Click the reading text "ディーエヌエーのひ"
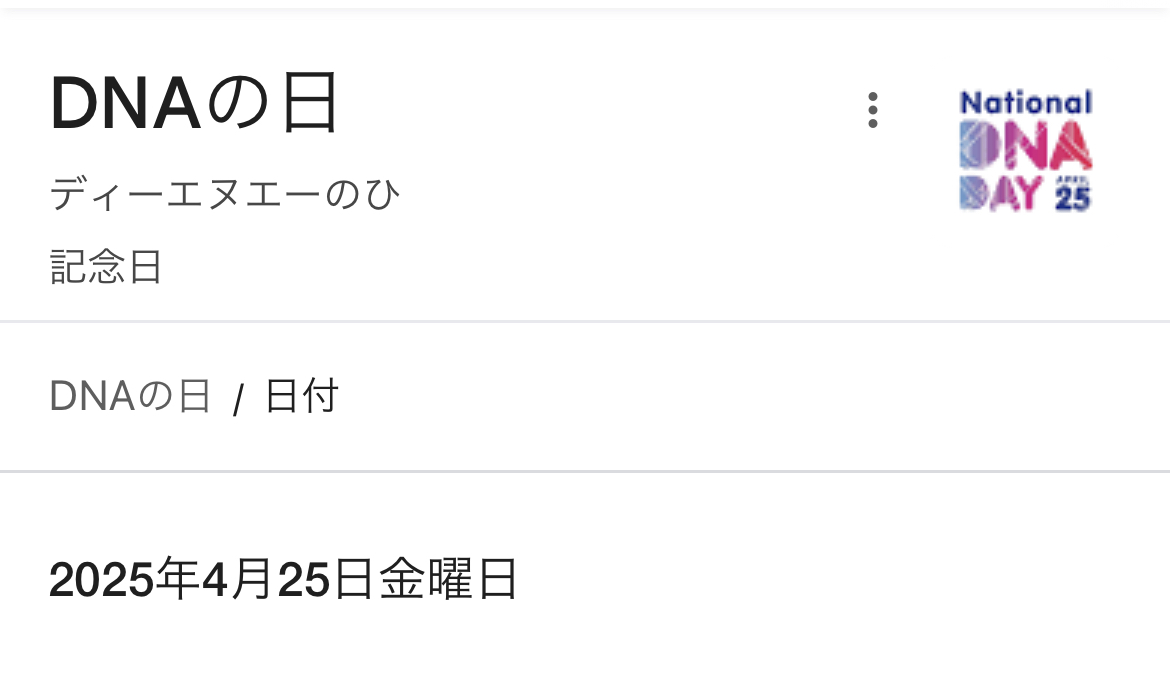 tap(225, 194)
